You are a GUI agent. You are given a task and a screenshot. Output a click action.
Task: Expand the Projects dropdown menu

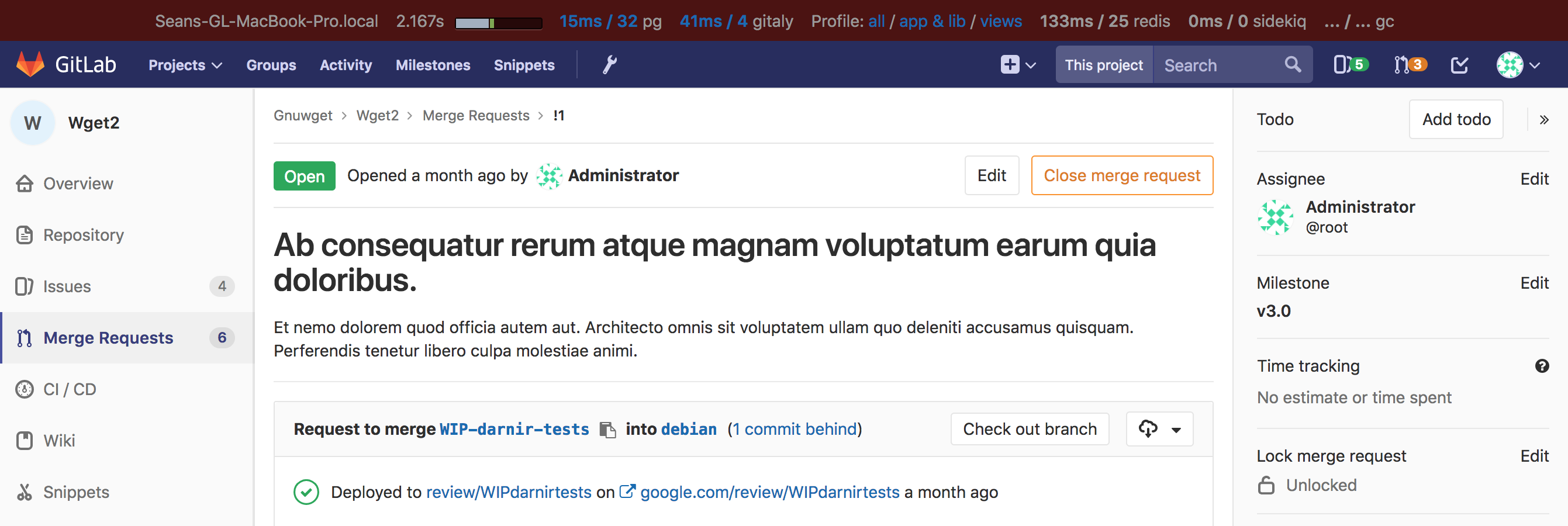185,65
